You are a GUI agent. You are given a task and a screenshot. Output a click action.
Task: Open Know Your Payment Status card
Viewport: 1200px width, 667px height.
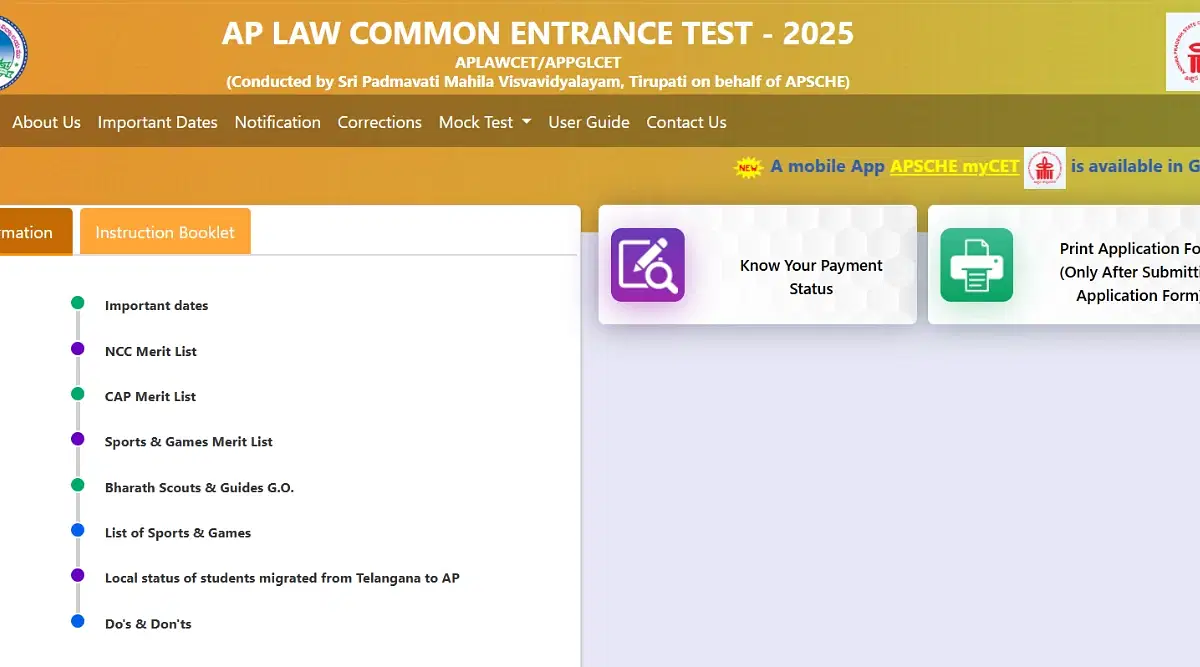pyautogui.click(x=757, y=265)
